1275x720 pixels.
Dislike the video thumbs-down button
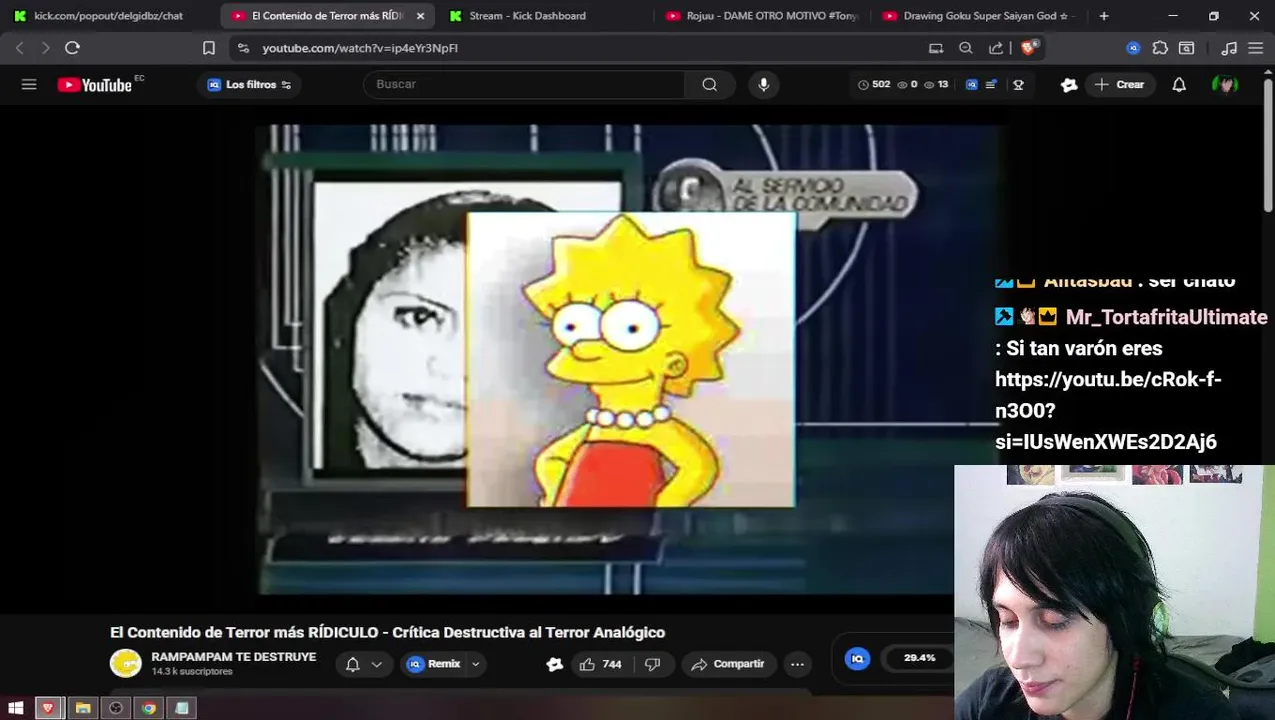point(653,664)
